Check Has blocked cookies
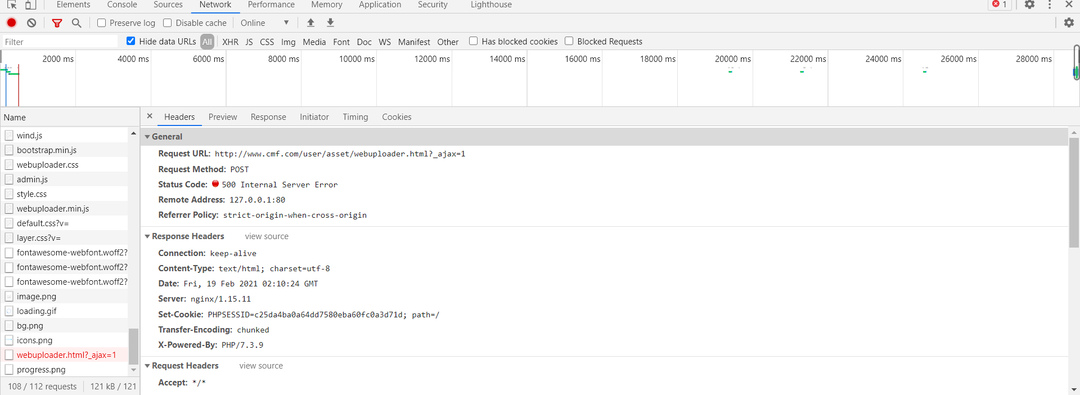 pos(473,41)
